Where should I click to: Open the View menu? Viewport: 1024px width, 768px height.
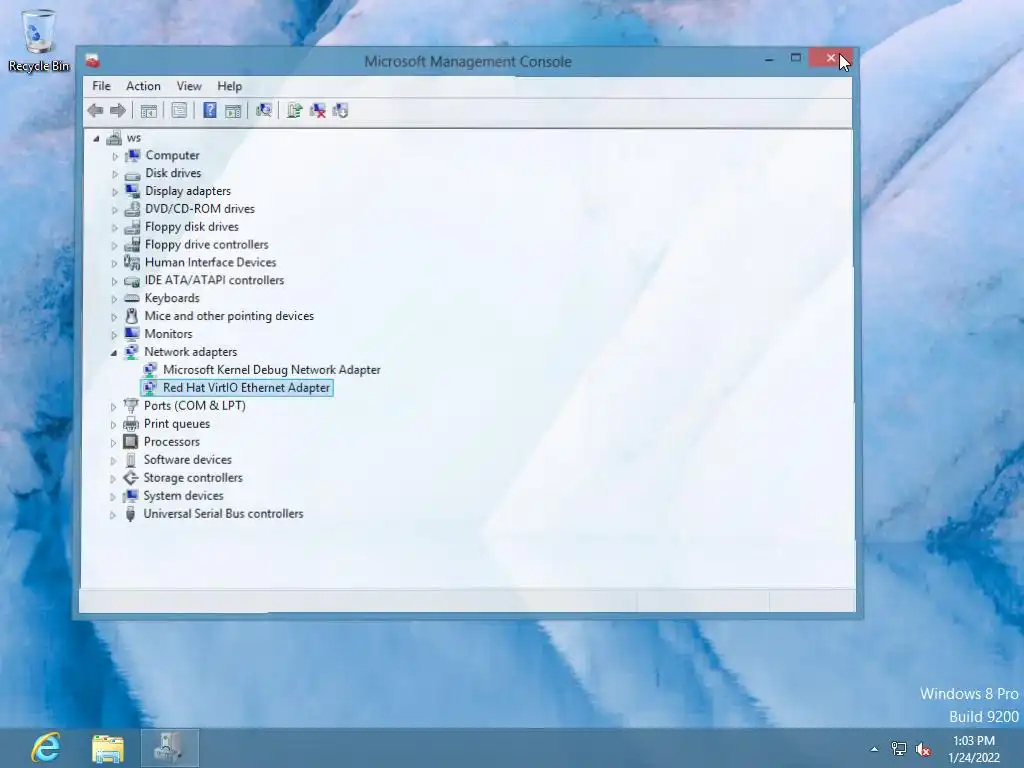point(189,86)
